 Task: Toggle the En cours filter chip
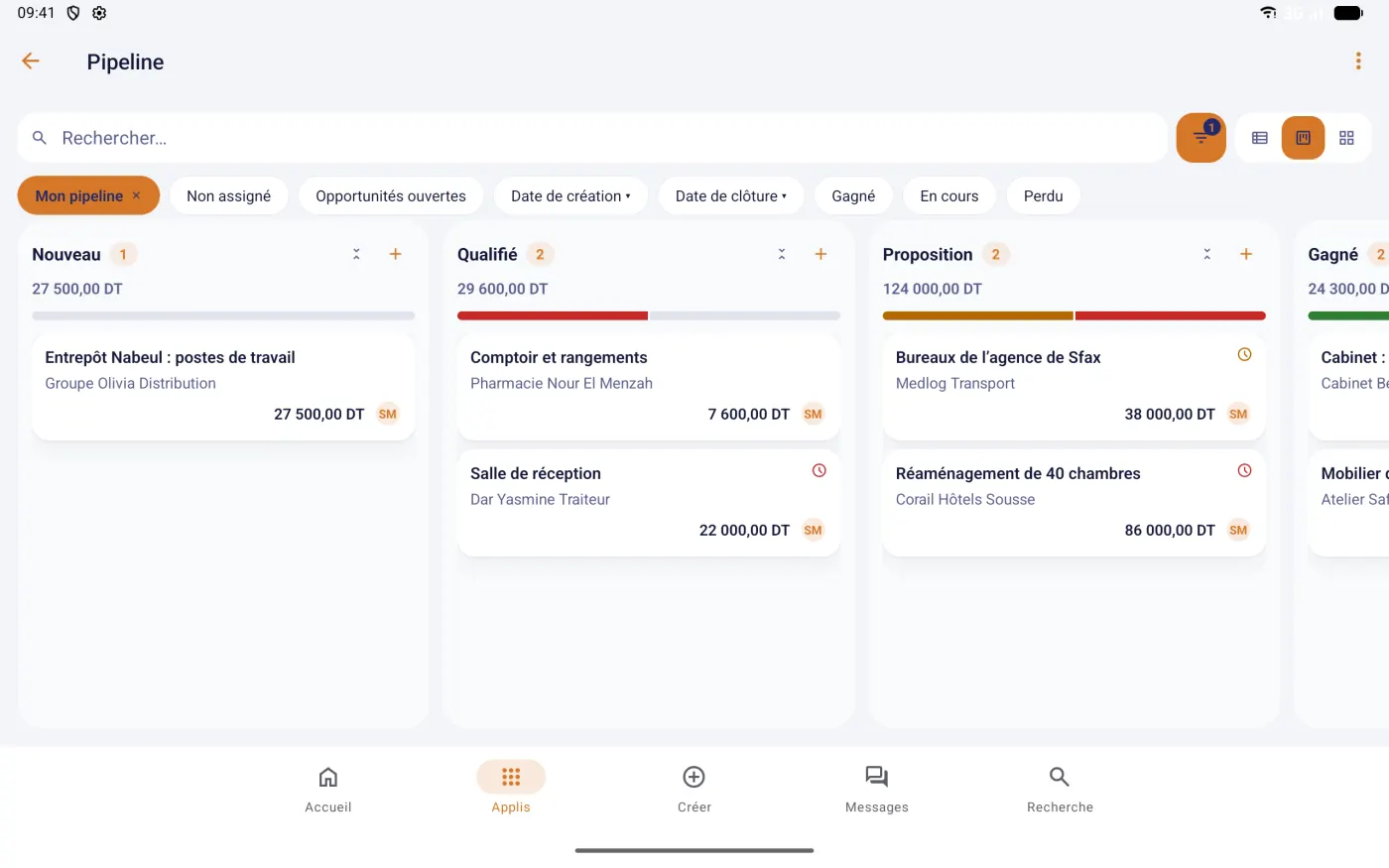coord(949,195)
